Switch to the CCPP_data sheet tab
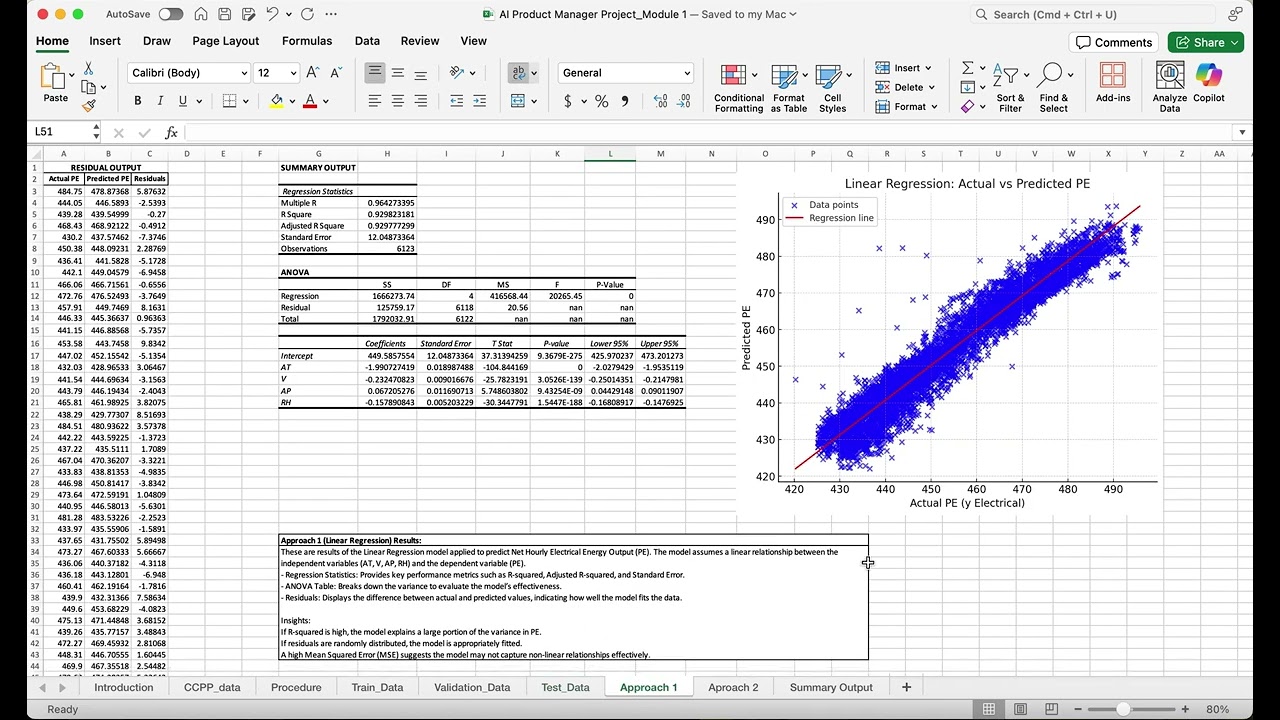 click(212, 687)
